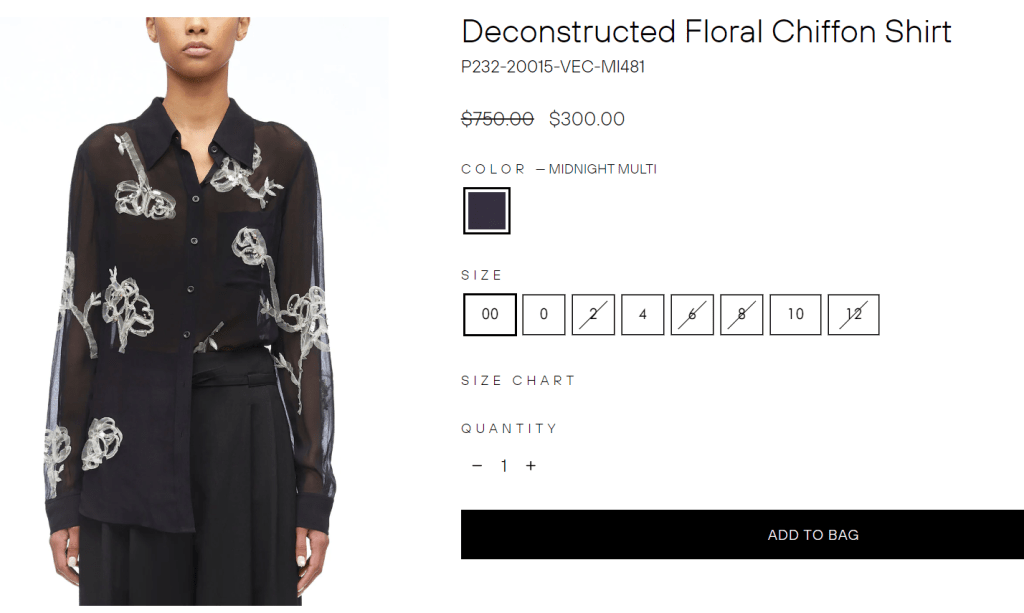Viewport: 1024px width, 613px height.
Task: Increase quantity with the plus icon
Action: [x=531, y=466]
